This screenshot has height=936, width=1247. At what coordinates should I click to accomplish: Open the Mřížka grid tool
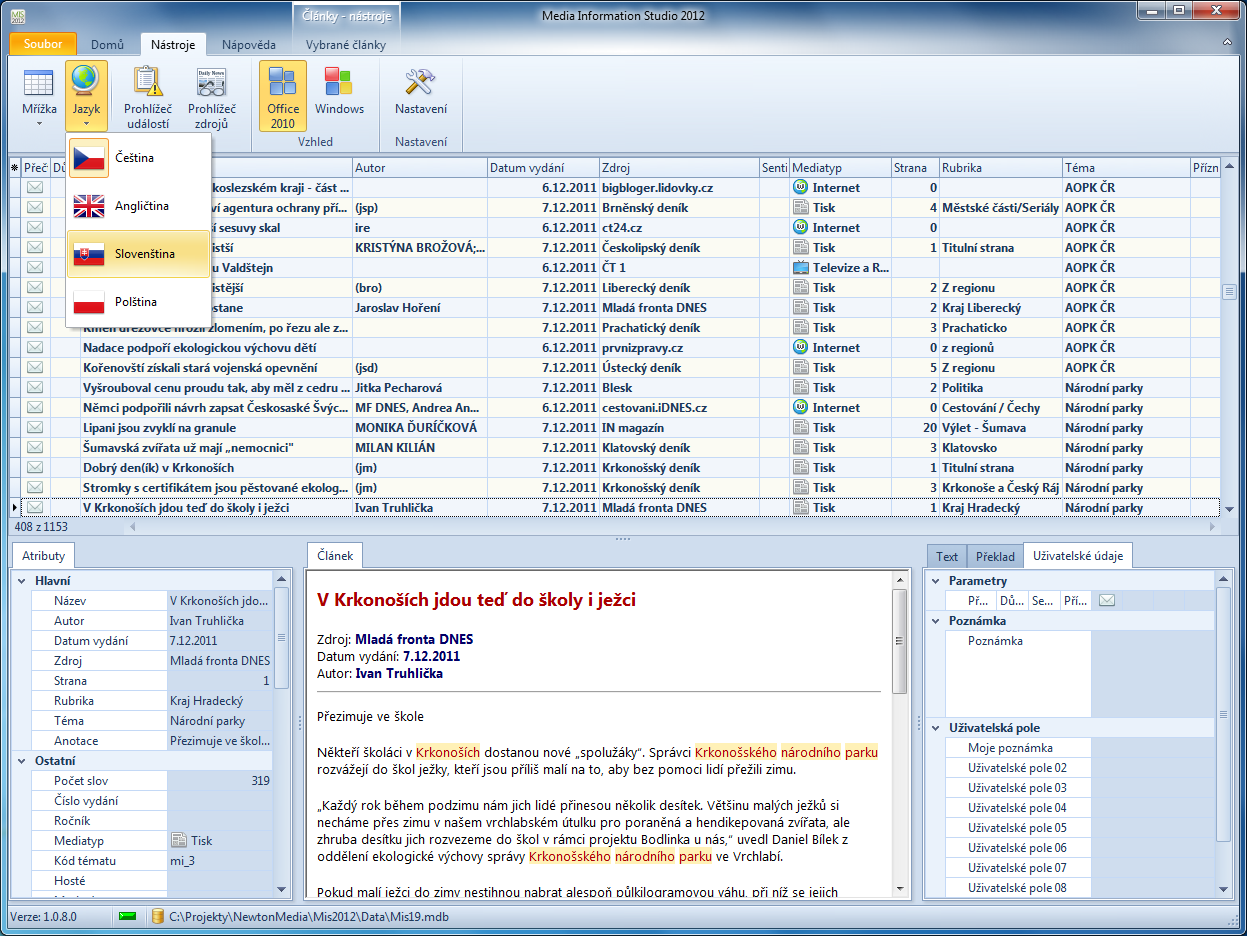[39, 96]
